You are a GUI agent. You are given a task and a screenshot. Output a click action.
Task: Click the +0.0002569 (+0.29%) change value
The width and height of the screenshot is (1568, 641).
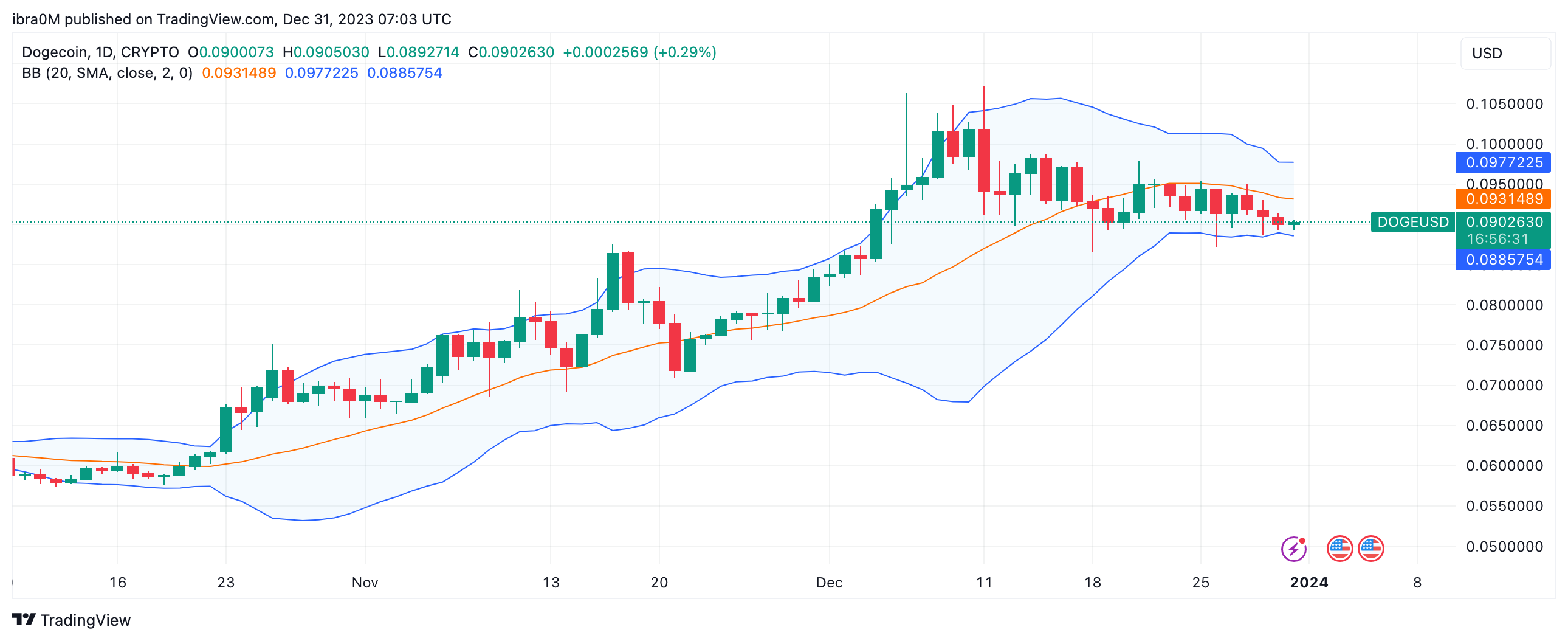pos(639,52)
